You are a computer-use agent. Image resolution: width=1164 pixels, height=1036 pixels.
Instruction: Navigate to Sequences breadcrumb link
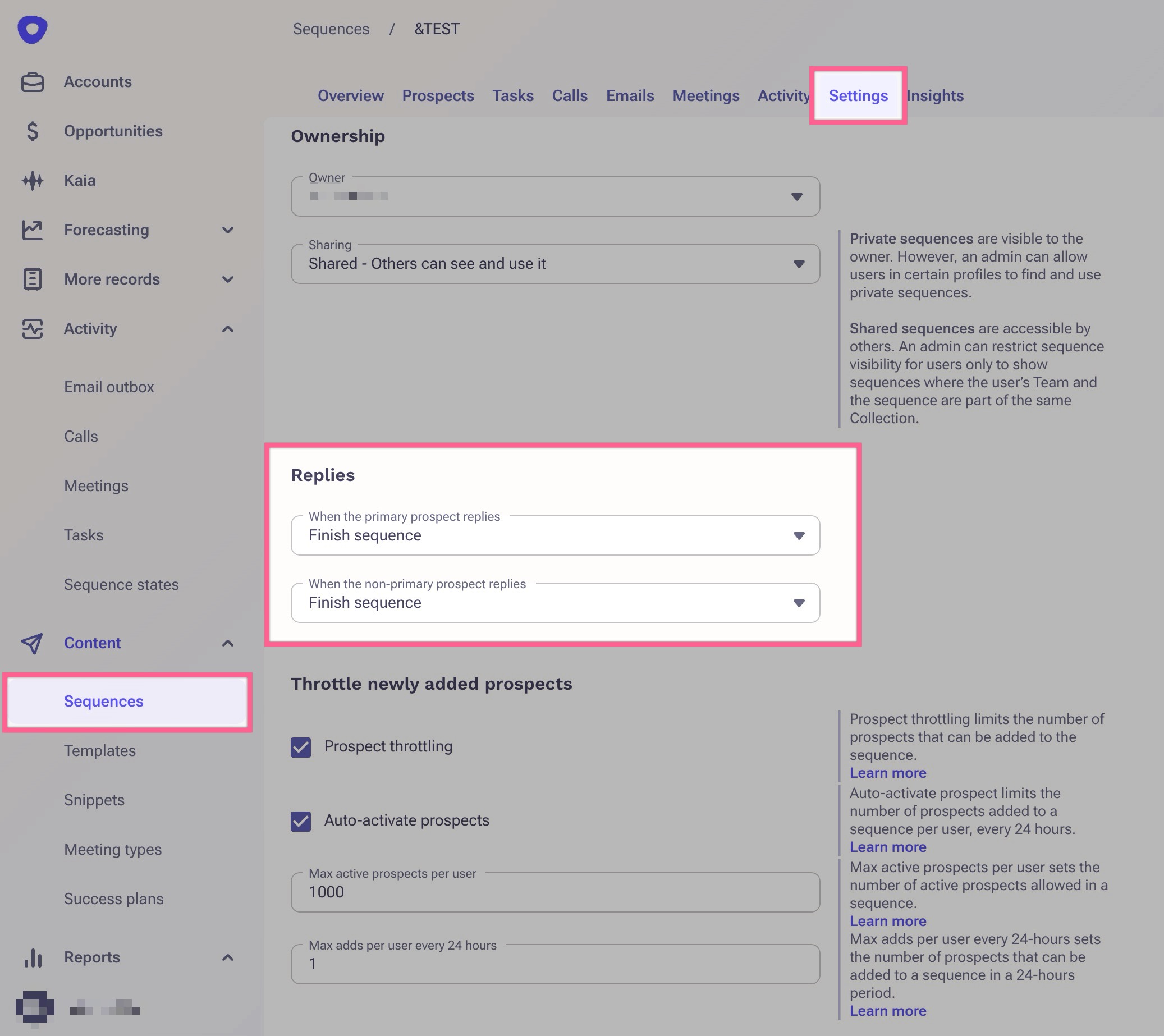click(331, 29)
